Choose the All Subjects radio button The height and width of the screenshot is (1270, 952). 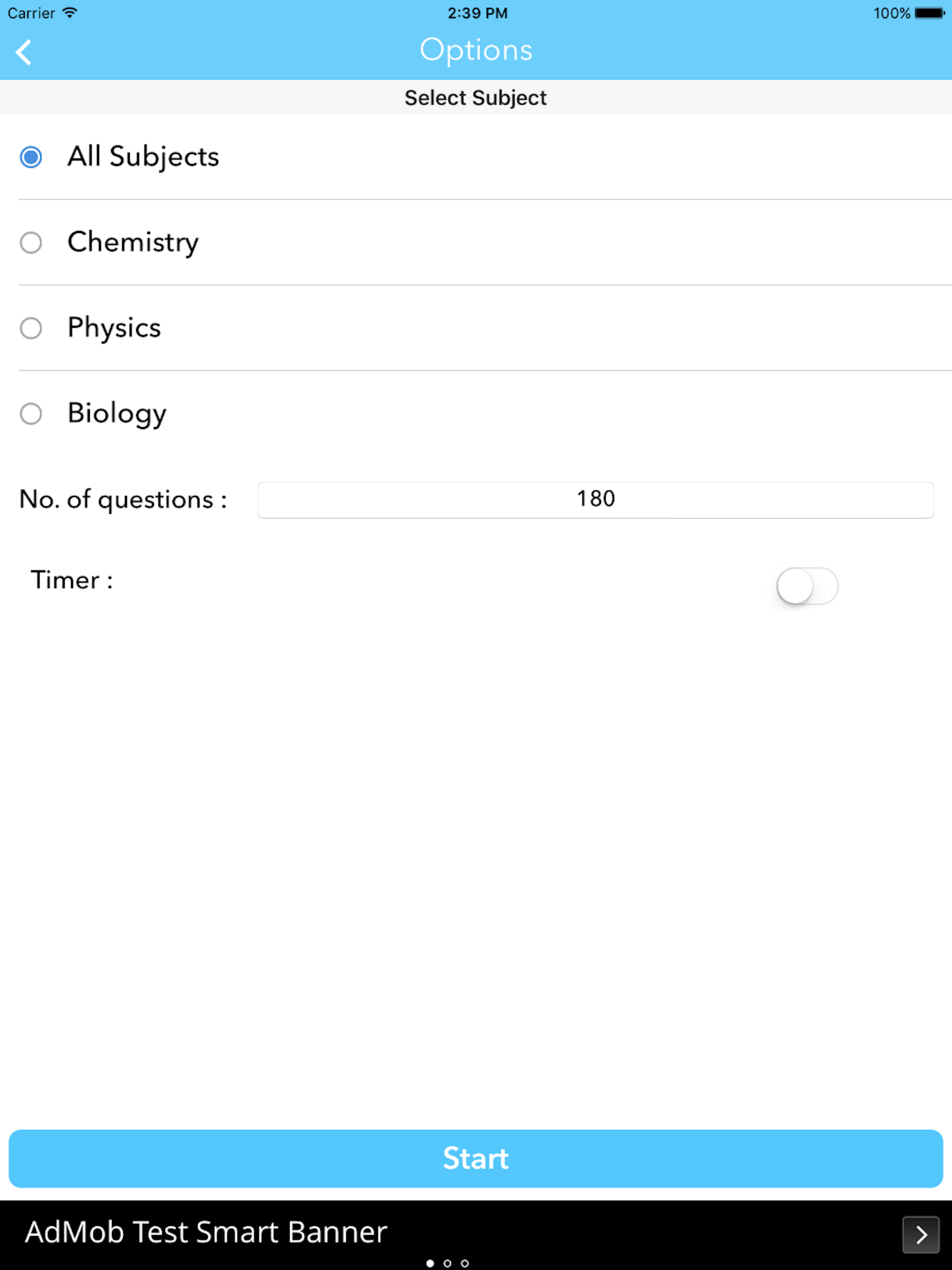(x=31, y=157)
